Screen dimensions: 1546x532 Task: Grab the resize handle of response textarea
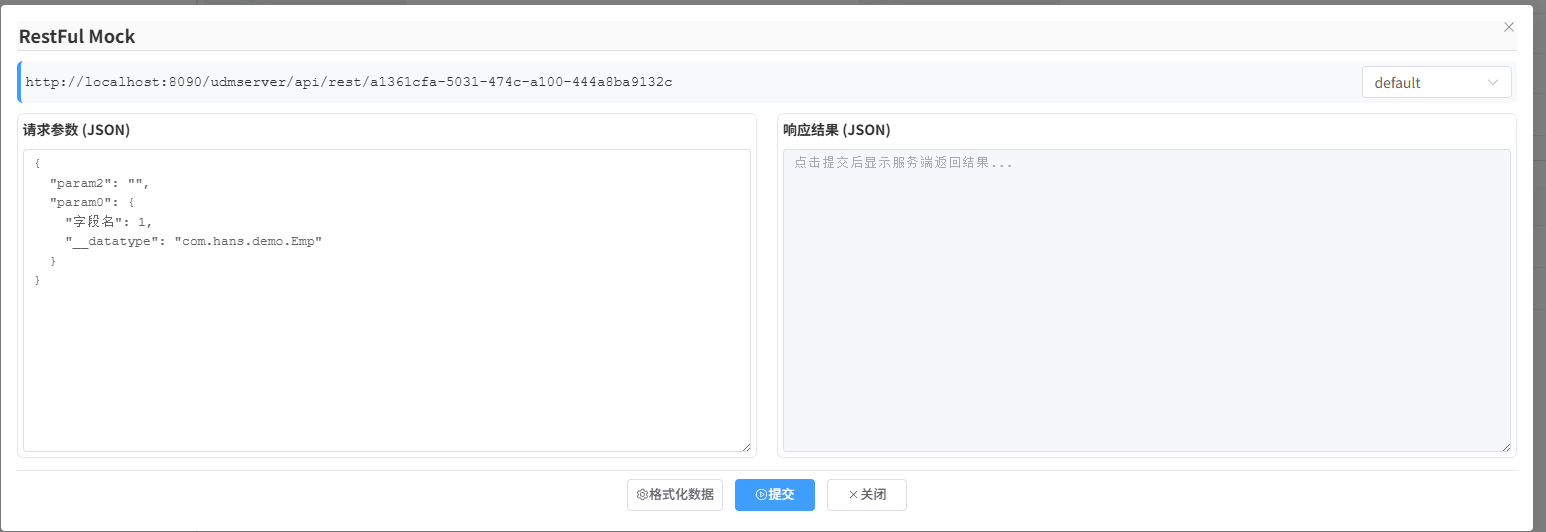[1505, 446]
